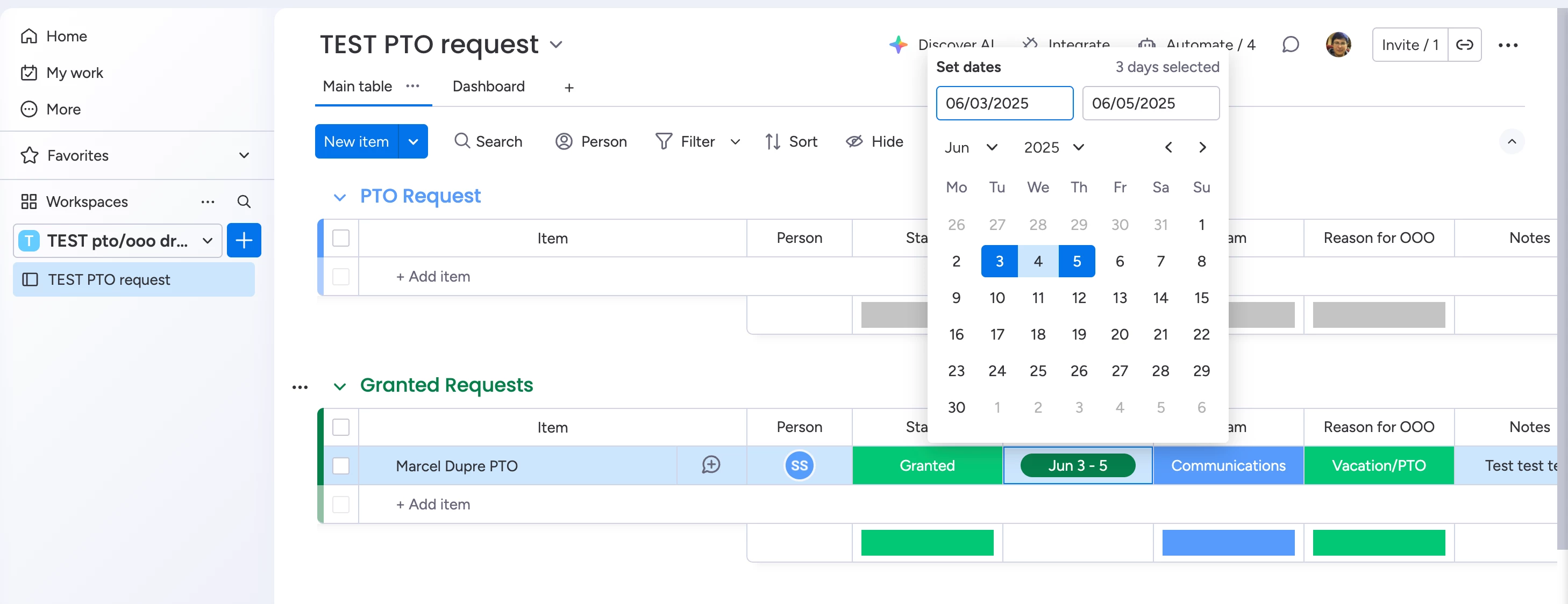Open Granted Requests group options dots

point(300,387)
